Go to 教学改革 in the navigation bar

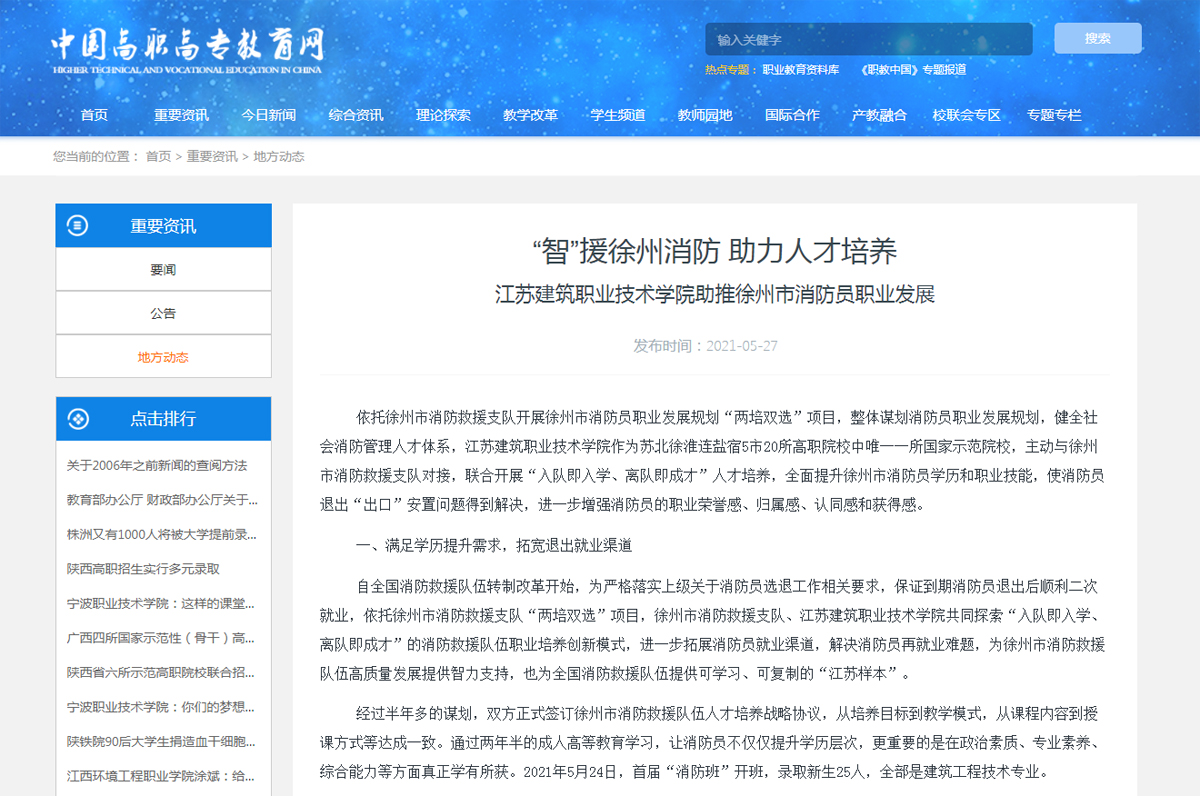click(530, 115)
